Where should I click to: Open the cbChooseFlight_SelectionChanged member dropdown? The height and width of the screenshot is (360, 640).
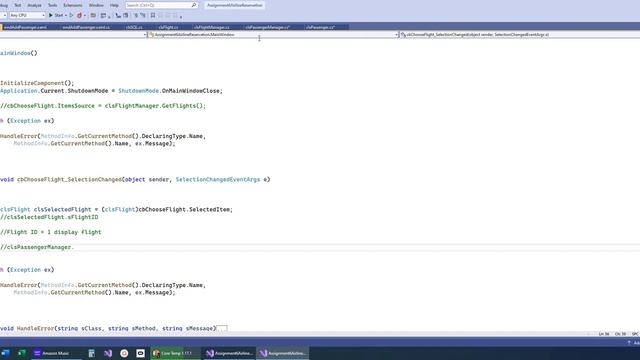[x=519, y=35]
